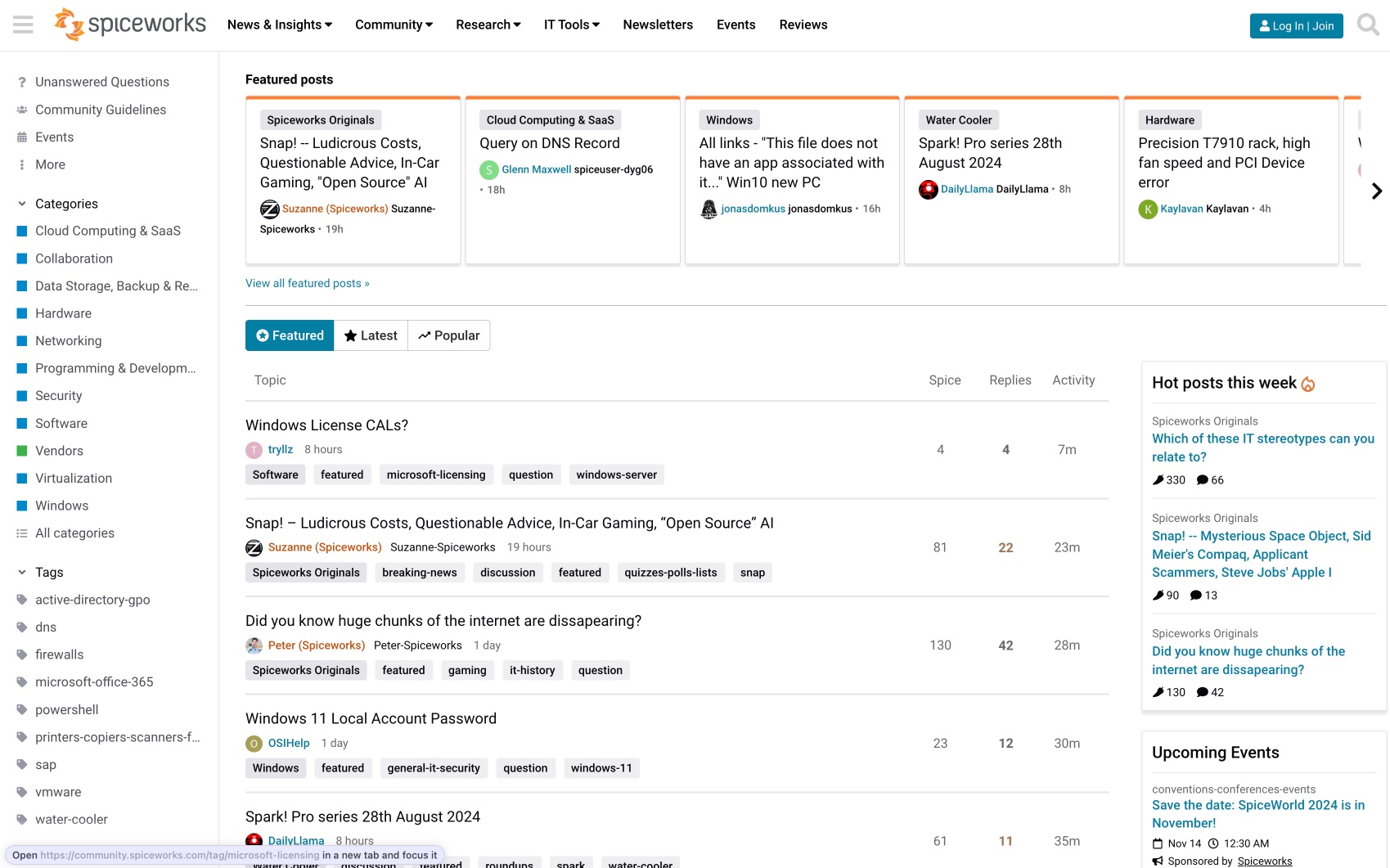Switch to the Popular tab
This screenshot has width=1390, height=868.
[448, 335]
